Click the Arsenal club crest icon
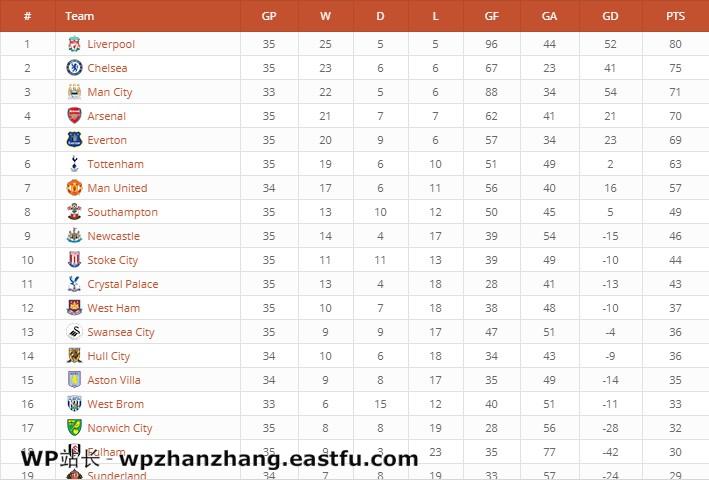The height and width of the screenshot is (480, 709). click(x=74, y=116)
